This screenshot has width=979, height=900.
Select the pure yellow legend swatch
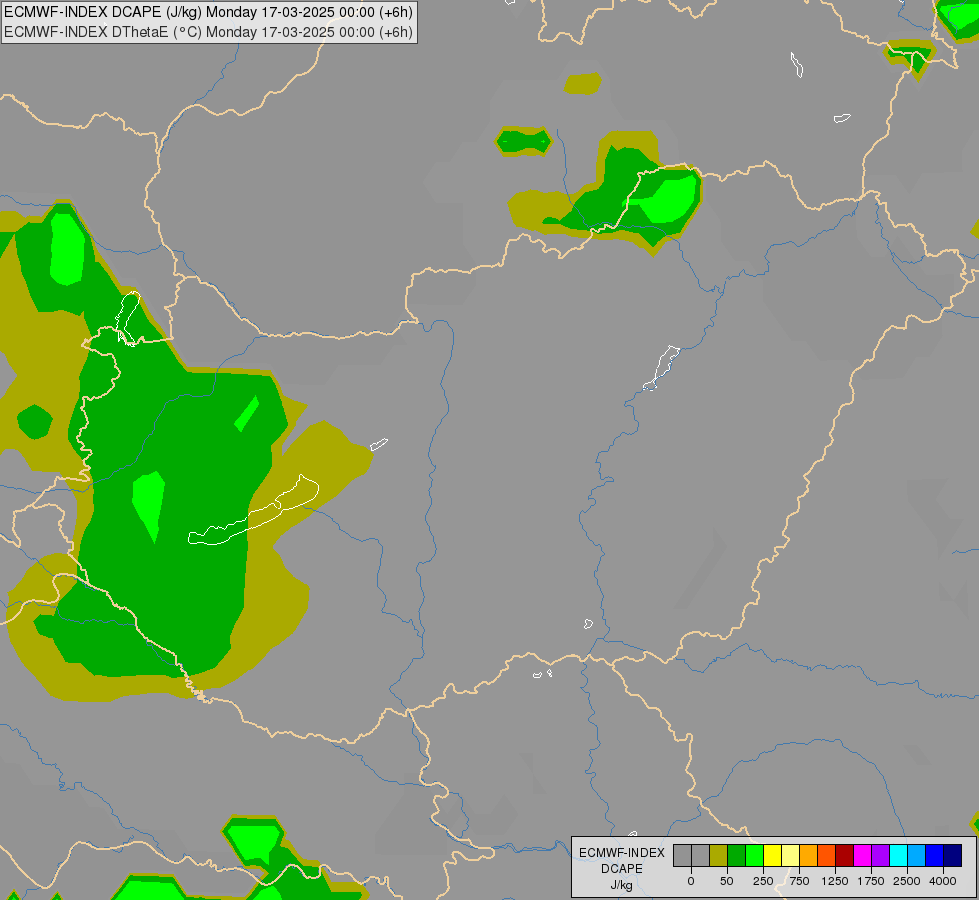click(x=772, y=856)
